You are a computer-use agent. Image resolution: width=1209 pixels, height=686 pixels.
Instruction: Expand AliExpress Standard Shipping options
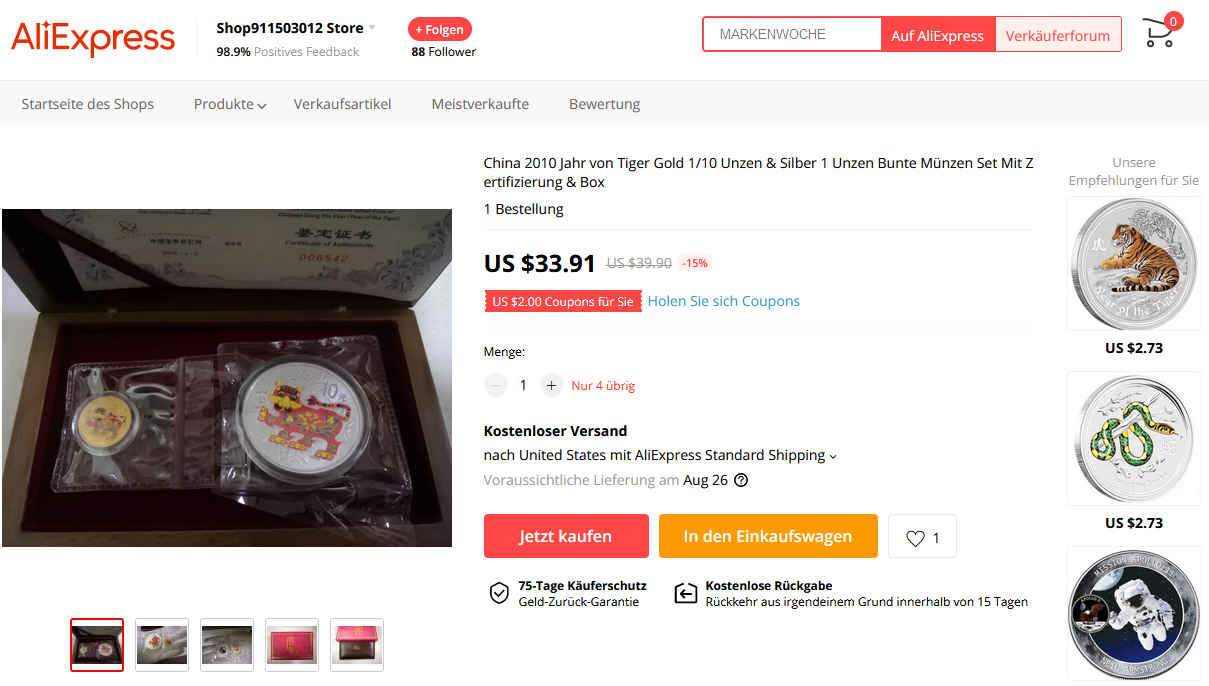click(832, 456)
